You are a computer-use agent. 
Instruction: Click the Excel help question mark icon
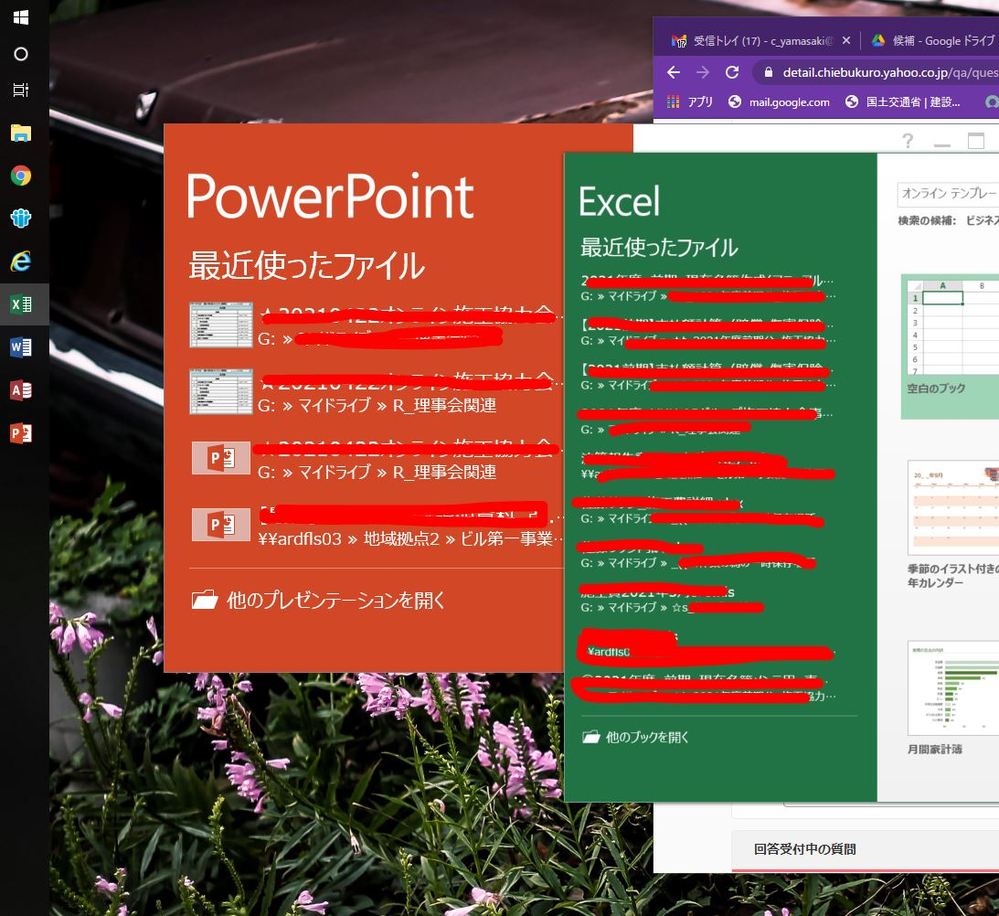coord(907,141)
